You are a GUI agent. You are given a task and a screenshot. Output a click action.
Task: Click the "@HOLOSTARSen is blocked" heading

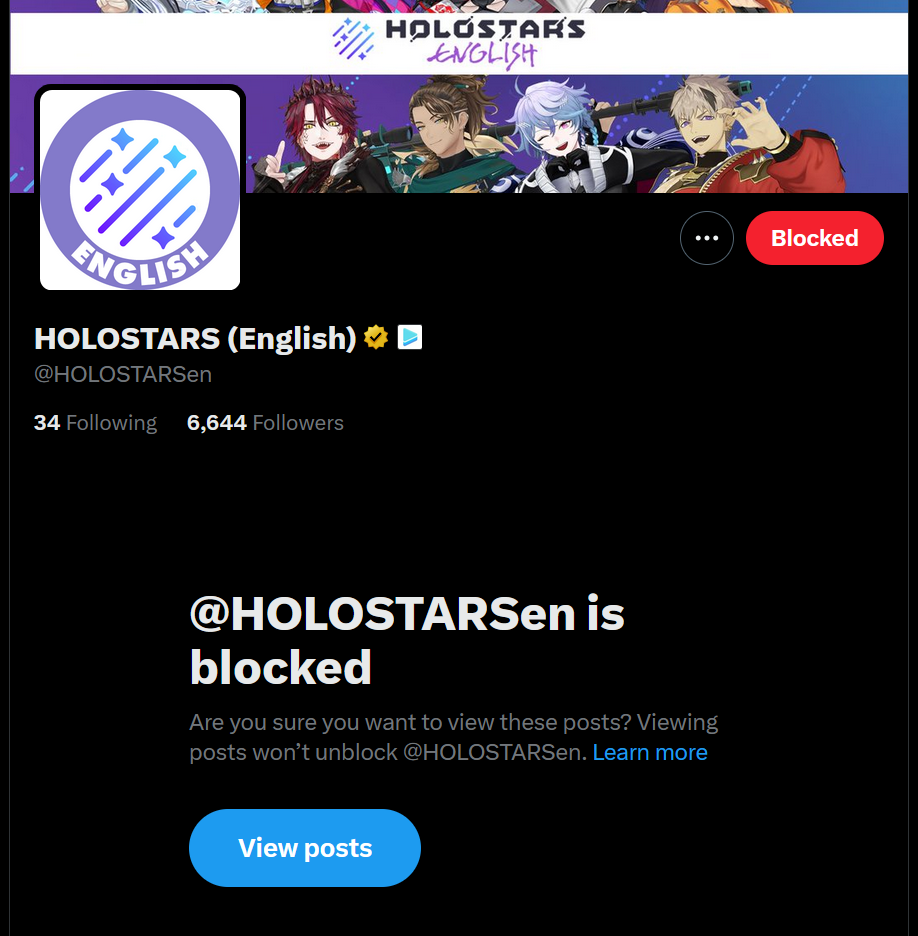[x=406, y=640]
